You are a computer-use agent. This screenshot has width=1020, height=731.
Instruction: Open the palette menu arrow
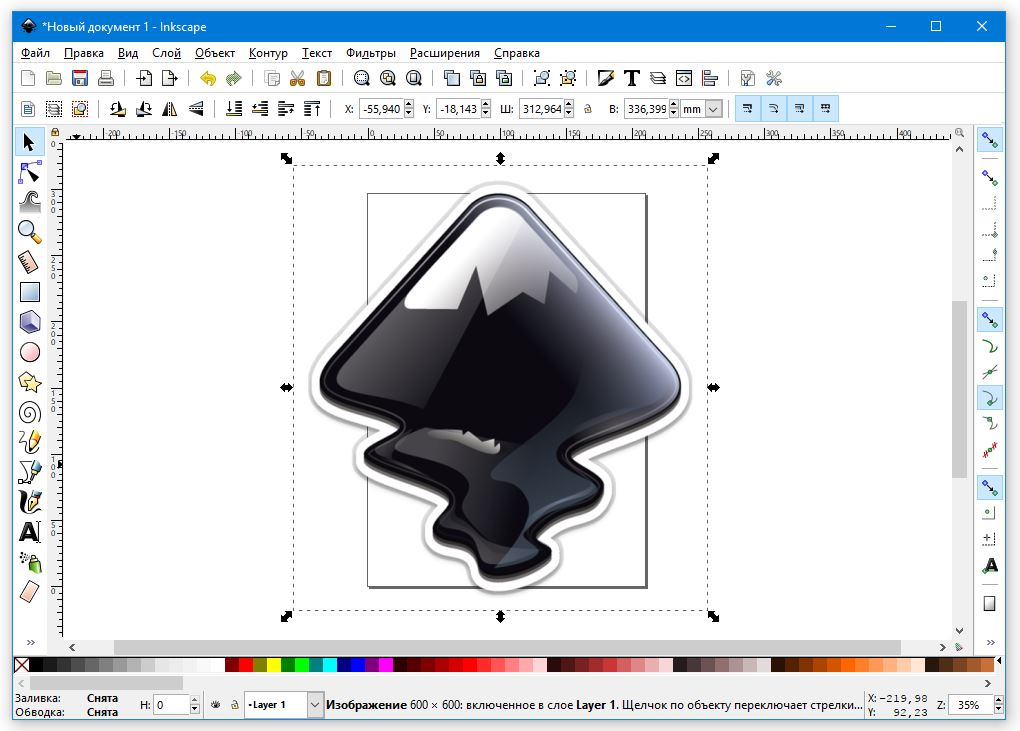point(999,661)
